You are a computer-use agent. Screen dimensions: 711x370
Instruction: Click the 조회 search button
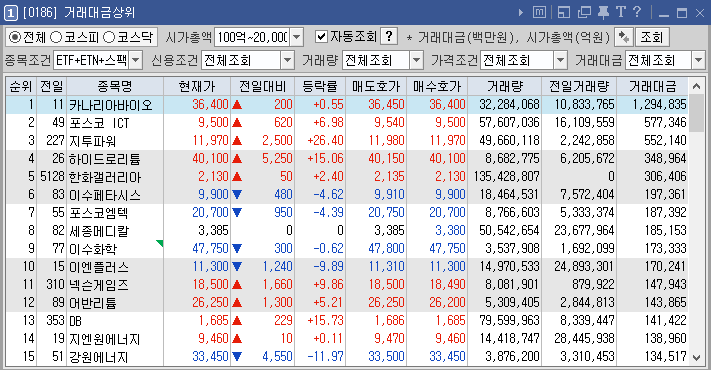point(652,37)
